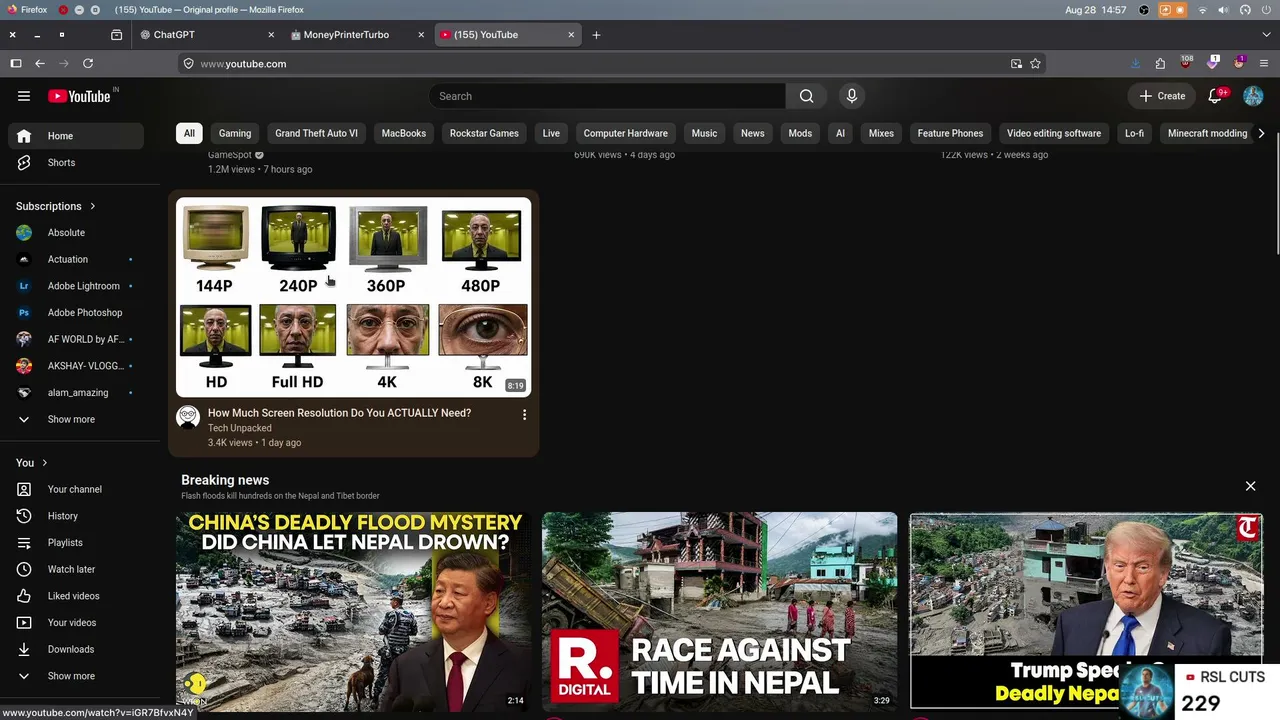Image resolution: width=1280 pixels, height=720 pixels.
Task: Click the address bar URL
Action: coord(243,64)
